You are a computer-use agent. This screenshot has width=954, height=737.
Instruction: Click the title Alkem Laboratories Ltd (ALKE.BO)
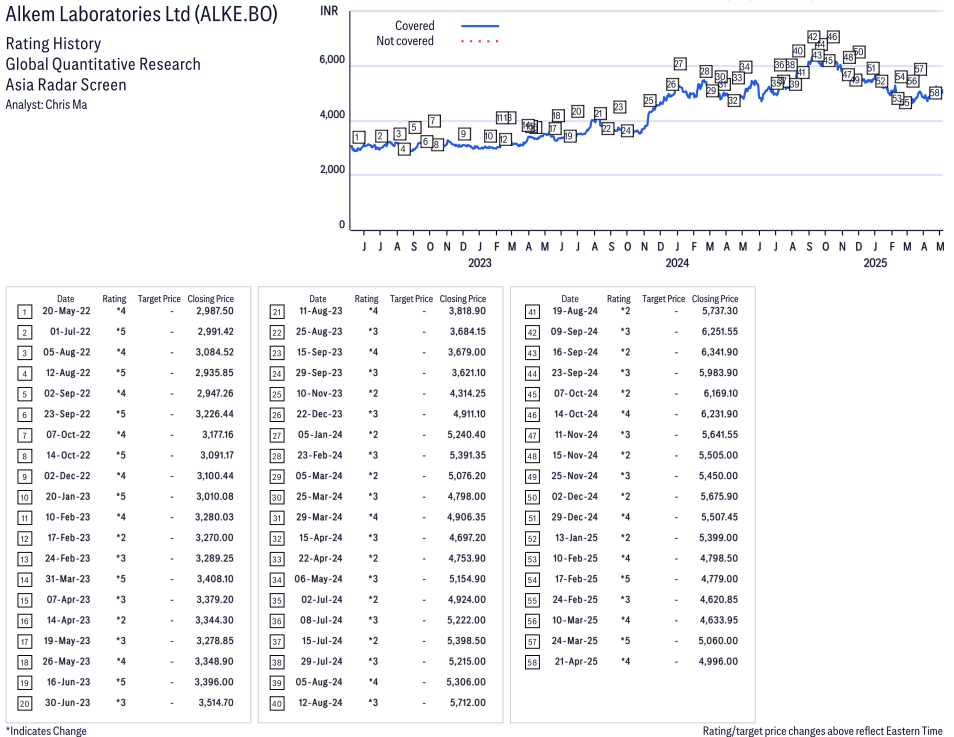click(x=141, y=14)
